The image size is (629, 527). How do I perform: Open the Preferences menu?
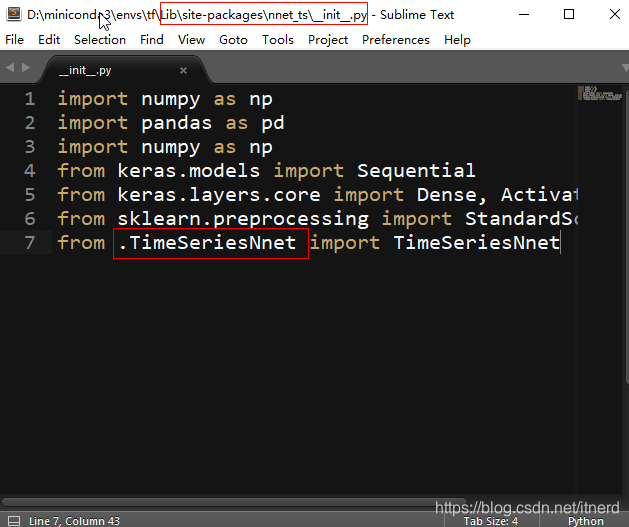[x=396, y=40]
